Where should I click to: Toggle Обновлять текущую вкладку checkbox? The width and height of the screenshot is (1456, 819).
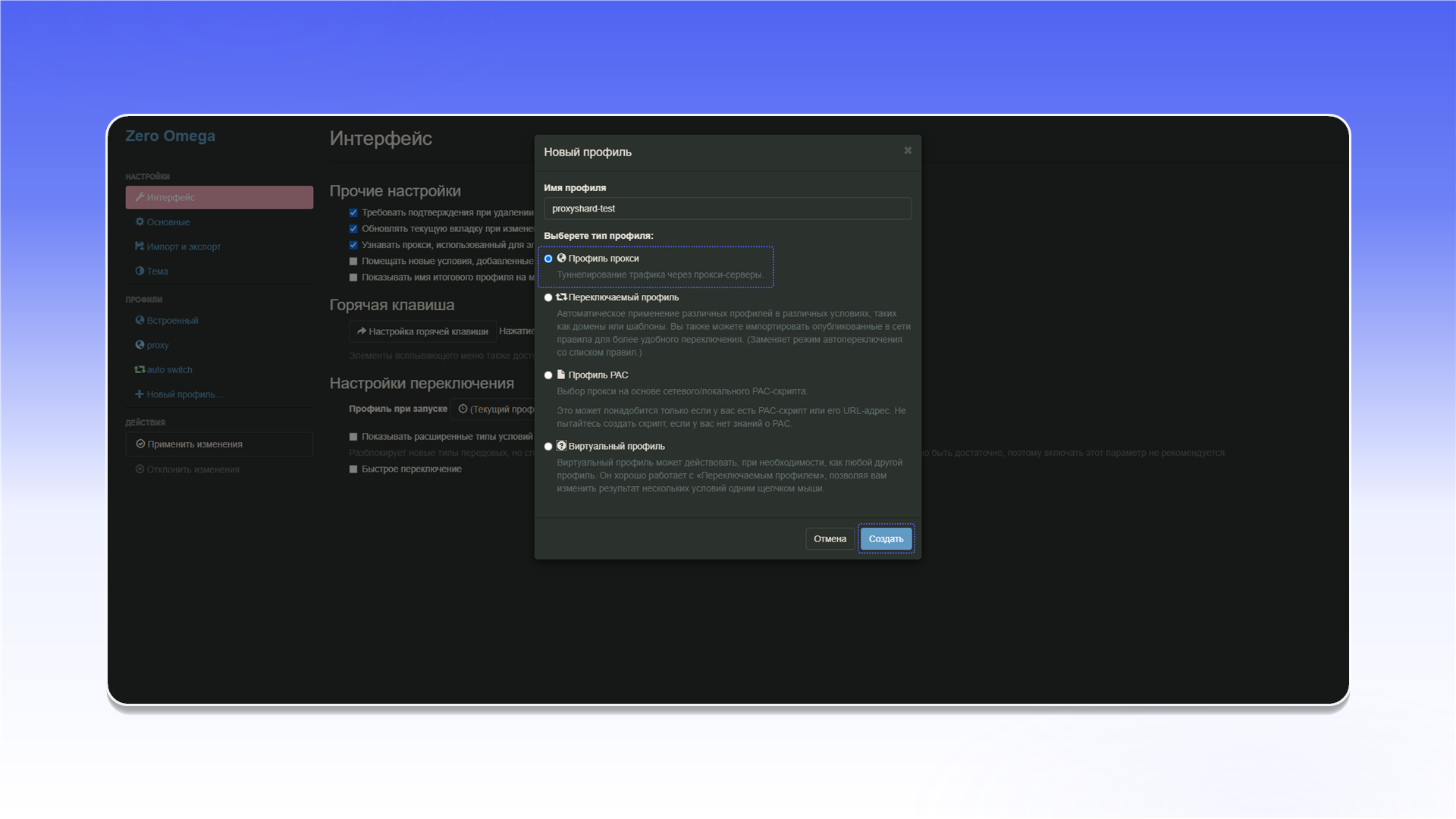coord(353,229)
